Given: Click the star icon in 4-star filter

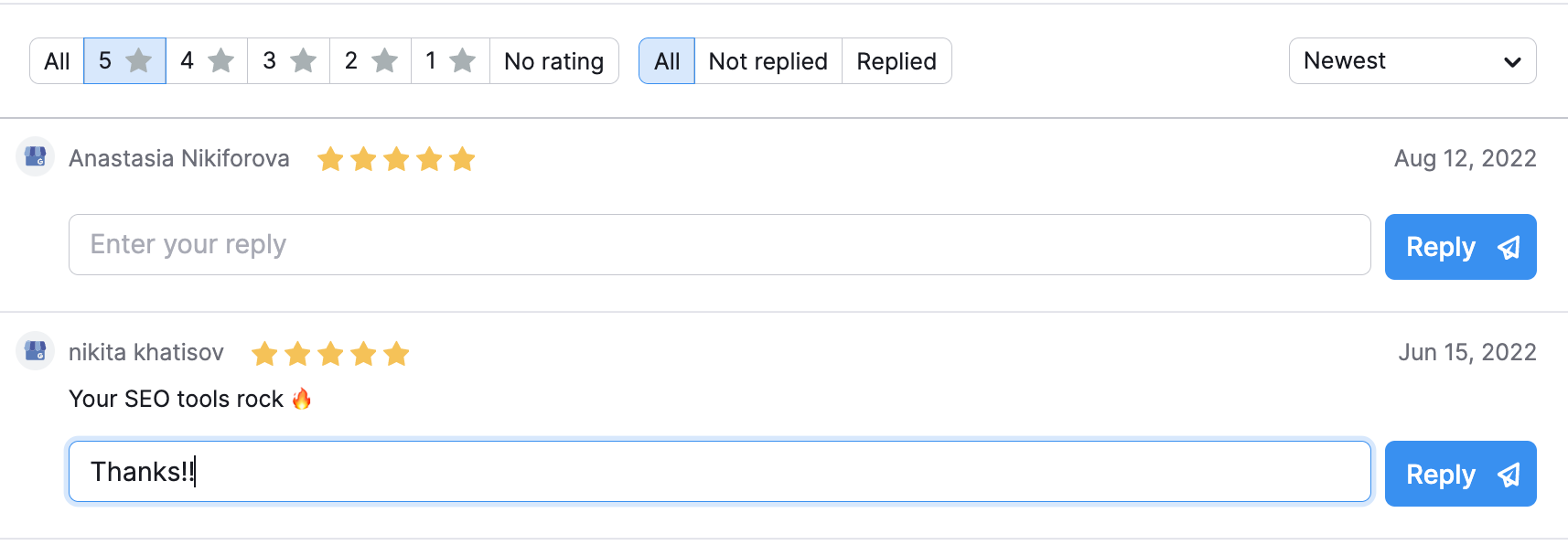Looking at the screenshot, I should click(221, 61).
